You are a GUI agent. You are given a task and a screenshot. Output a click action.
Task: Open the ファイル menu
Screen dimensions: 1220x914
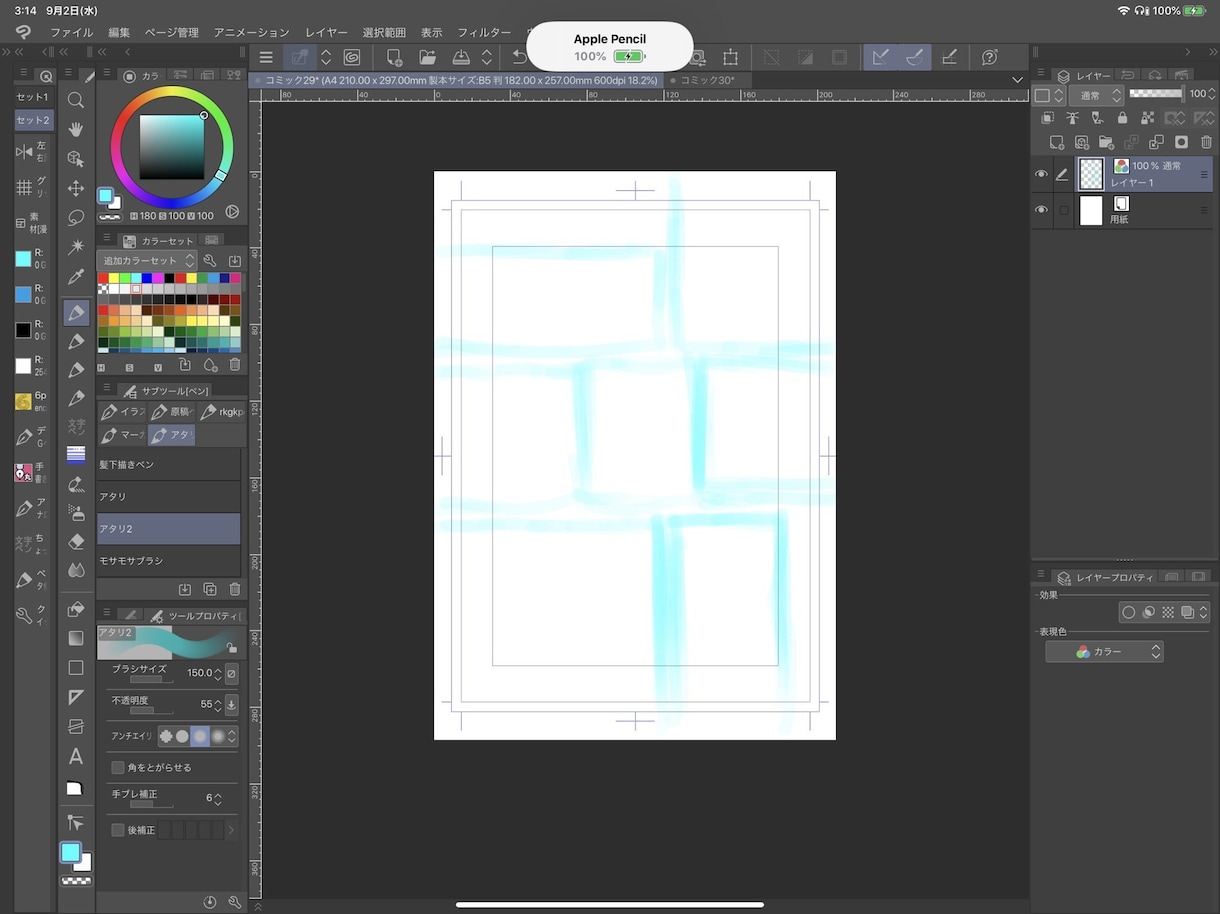(x=71, y=33)
